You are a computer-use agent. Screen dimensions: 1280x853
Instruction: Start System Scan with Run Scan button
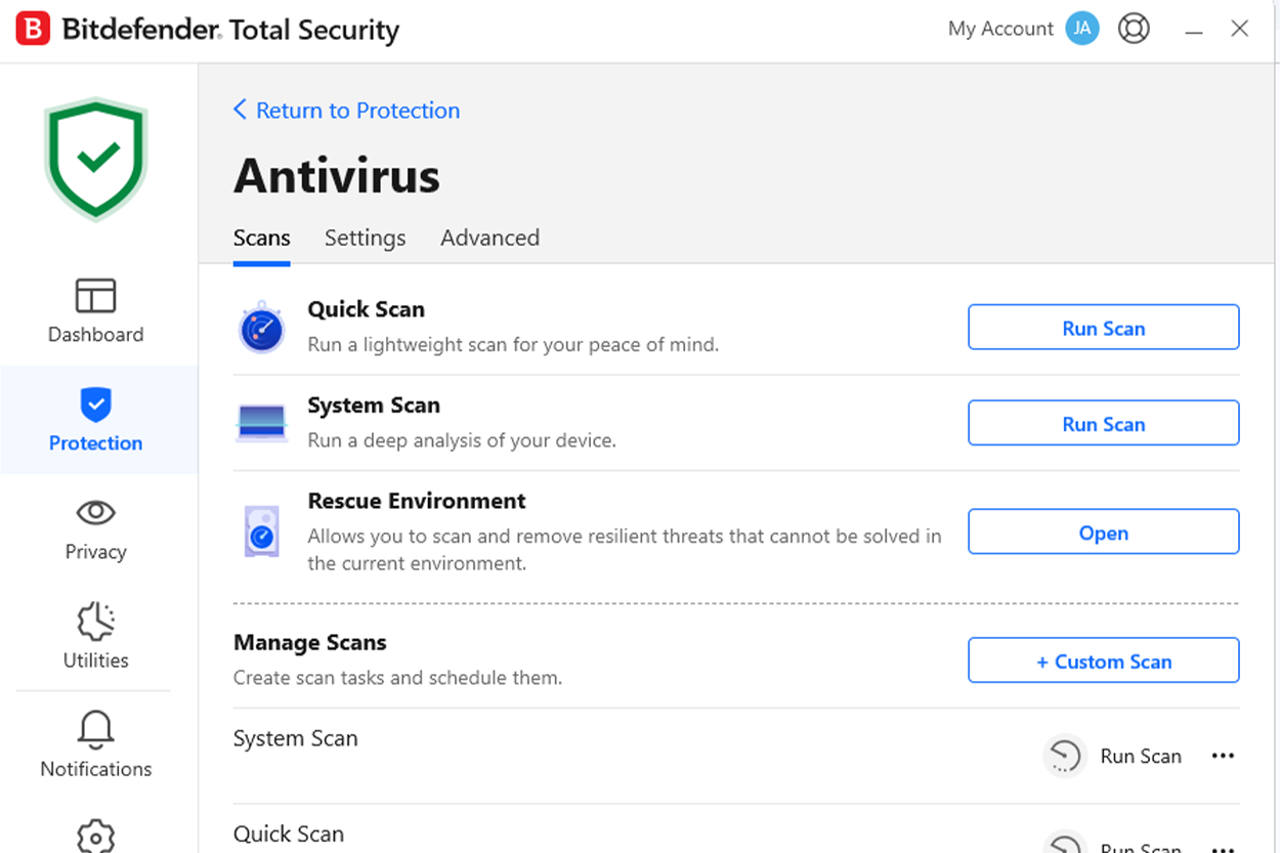pyautogui.click(x=1104, y=423)
